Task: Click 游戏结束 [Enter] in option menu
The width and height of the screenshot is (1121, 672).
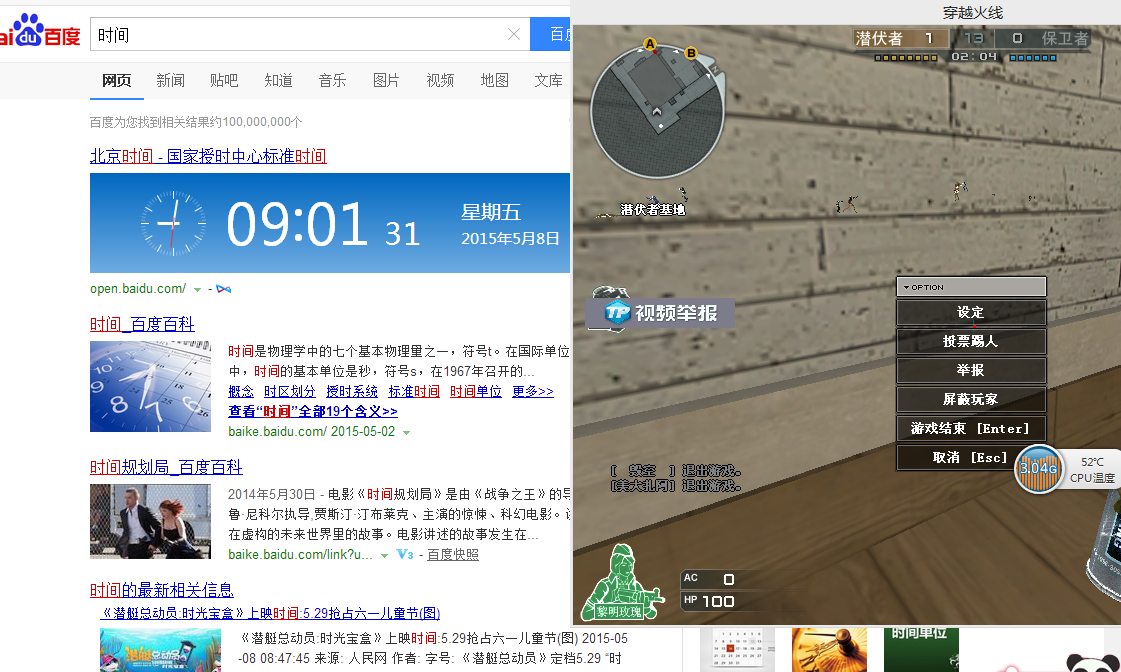Action: tap(971, 428)
